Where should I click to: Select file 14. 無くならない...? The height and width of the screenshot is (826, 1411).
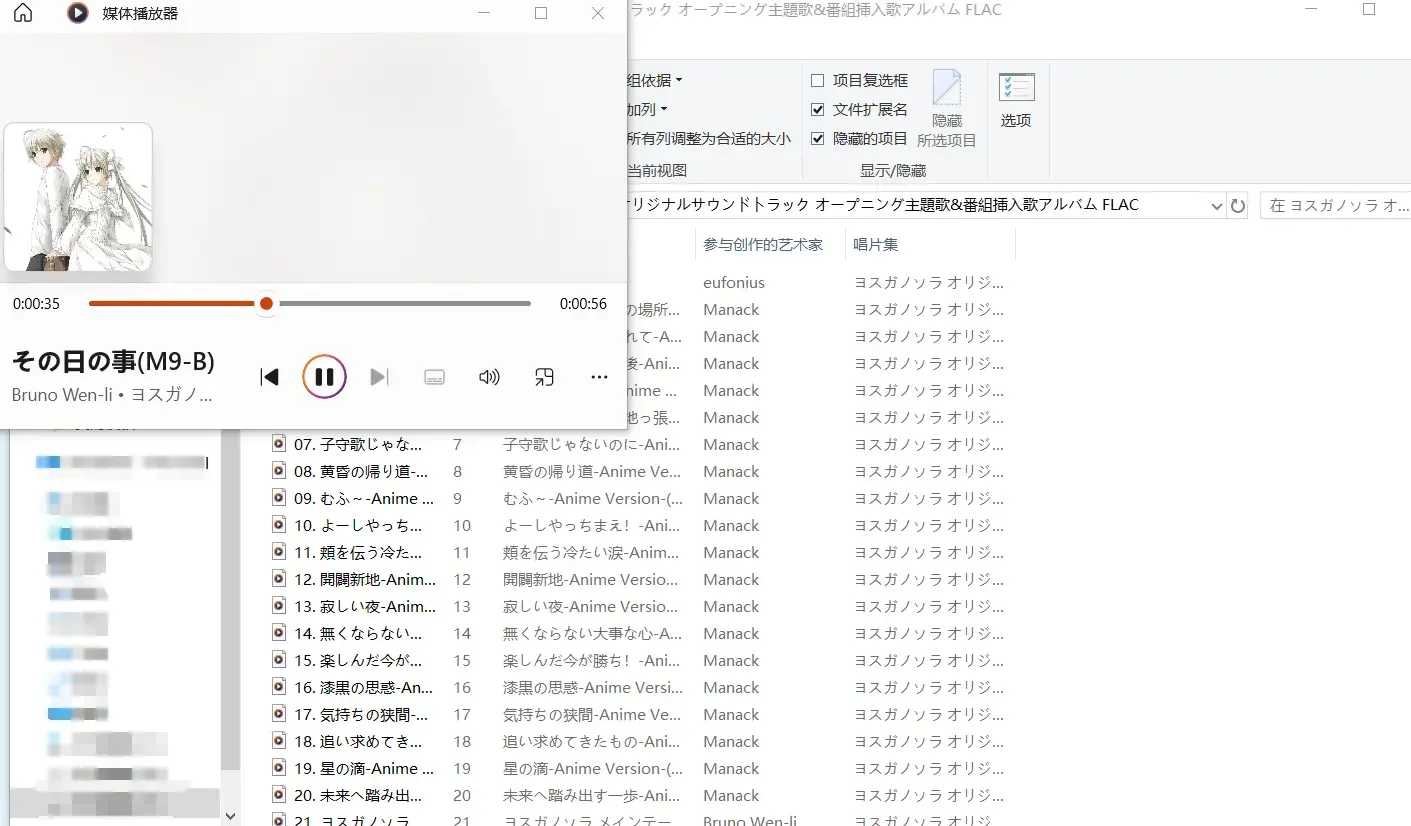click(x=358, y=633)
